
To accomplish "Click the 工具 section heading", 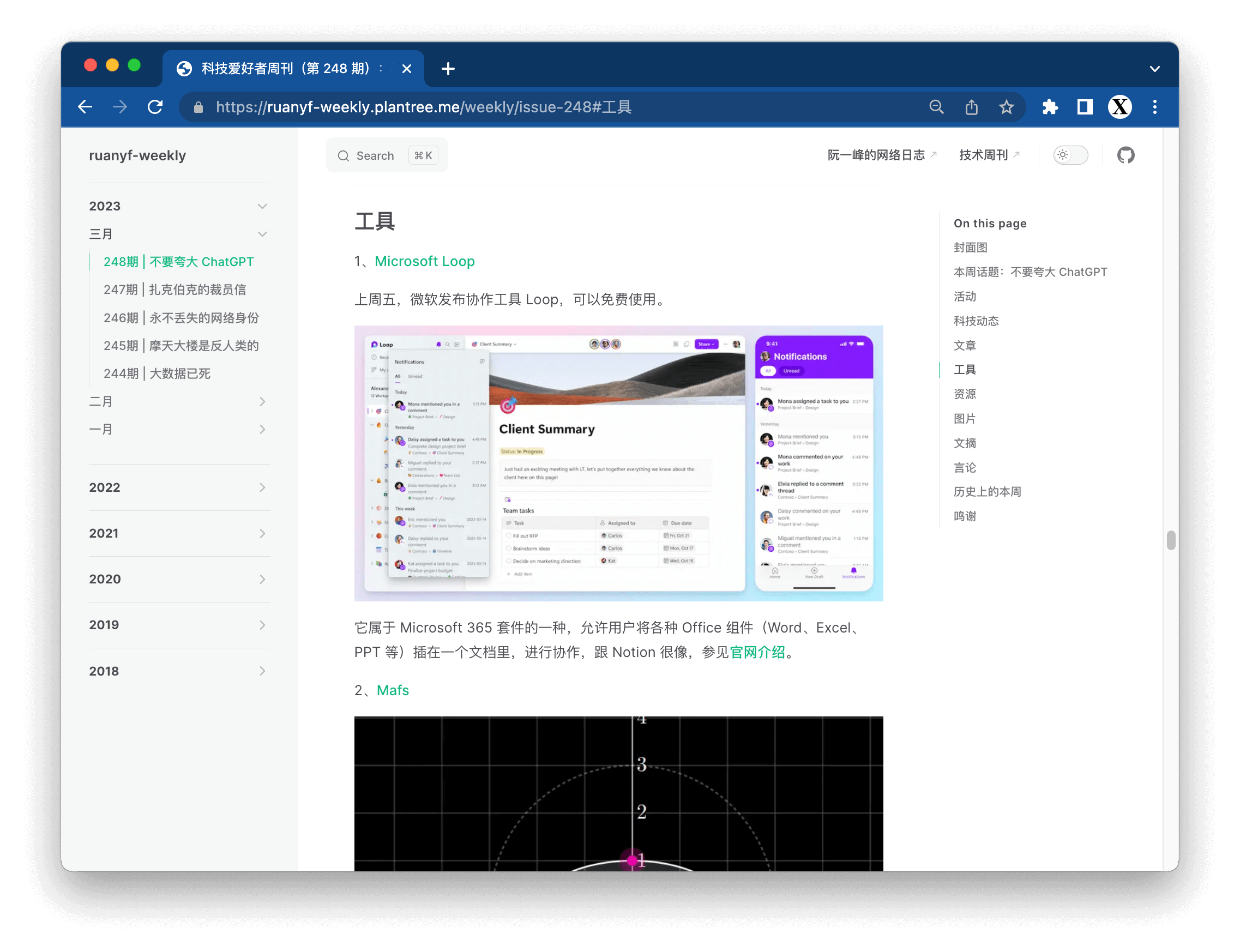I will tap(375, 221).
